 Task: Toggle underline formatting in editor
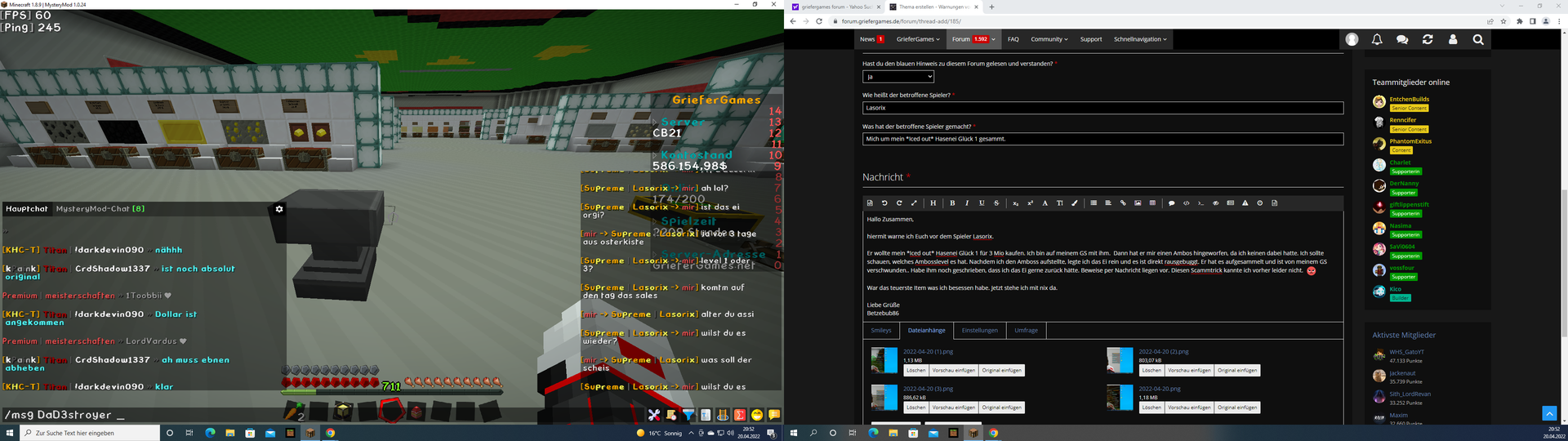click(x=982, y=203)
